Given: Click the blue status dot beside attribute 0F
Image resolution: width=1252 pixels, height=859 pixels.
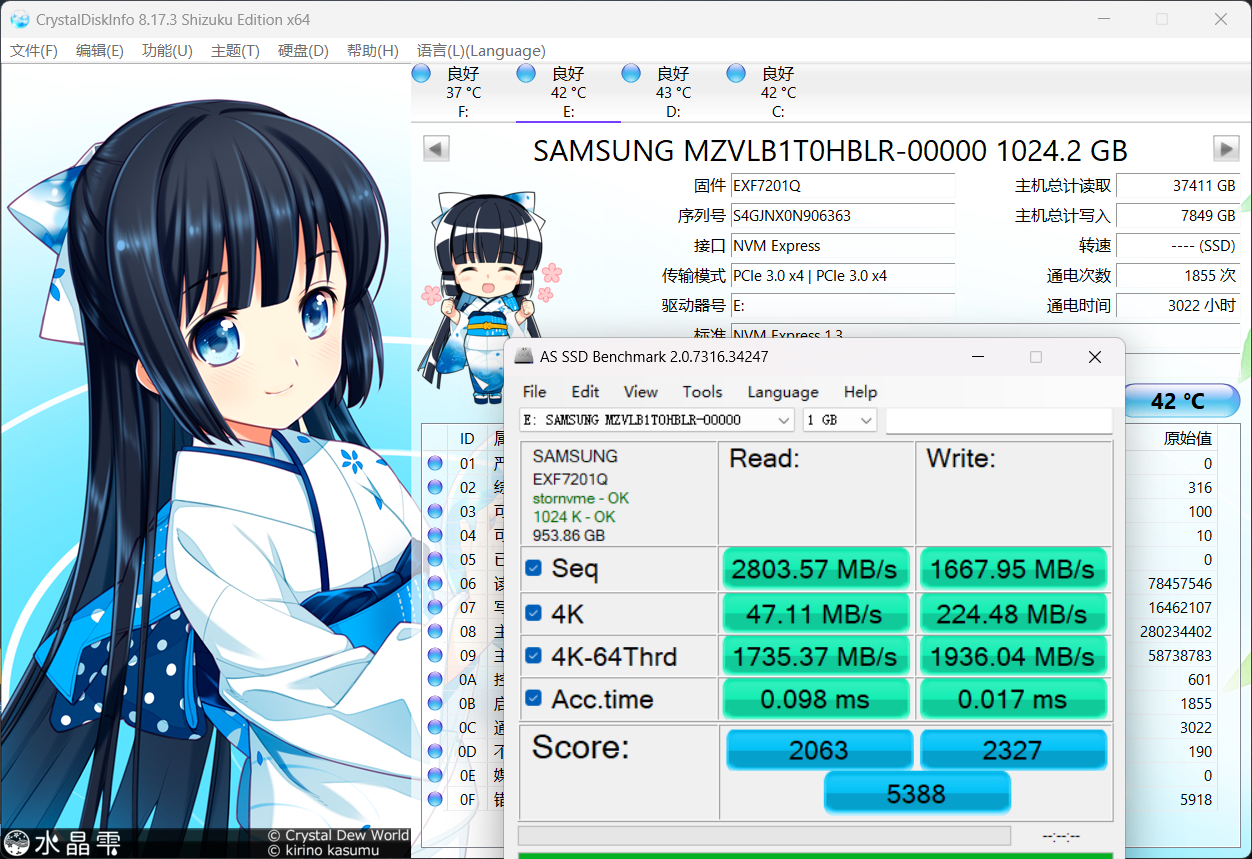Looking at the screenshot, I should point(434,799).
